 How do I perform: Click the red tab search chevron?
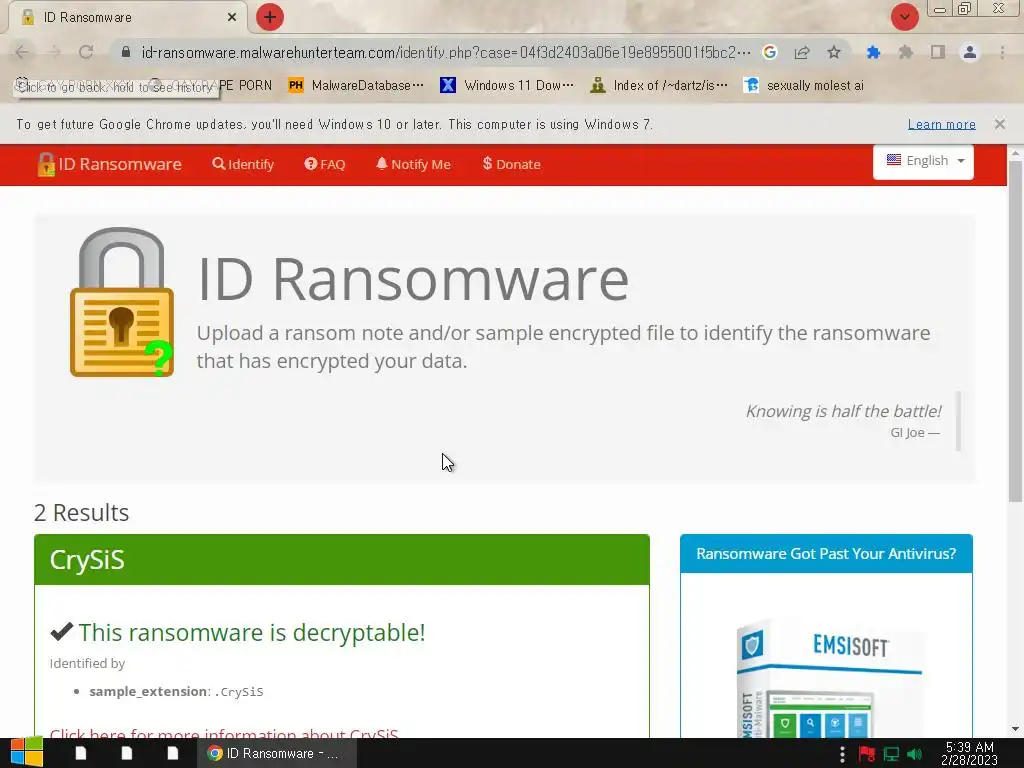[904, 17]
